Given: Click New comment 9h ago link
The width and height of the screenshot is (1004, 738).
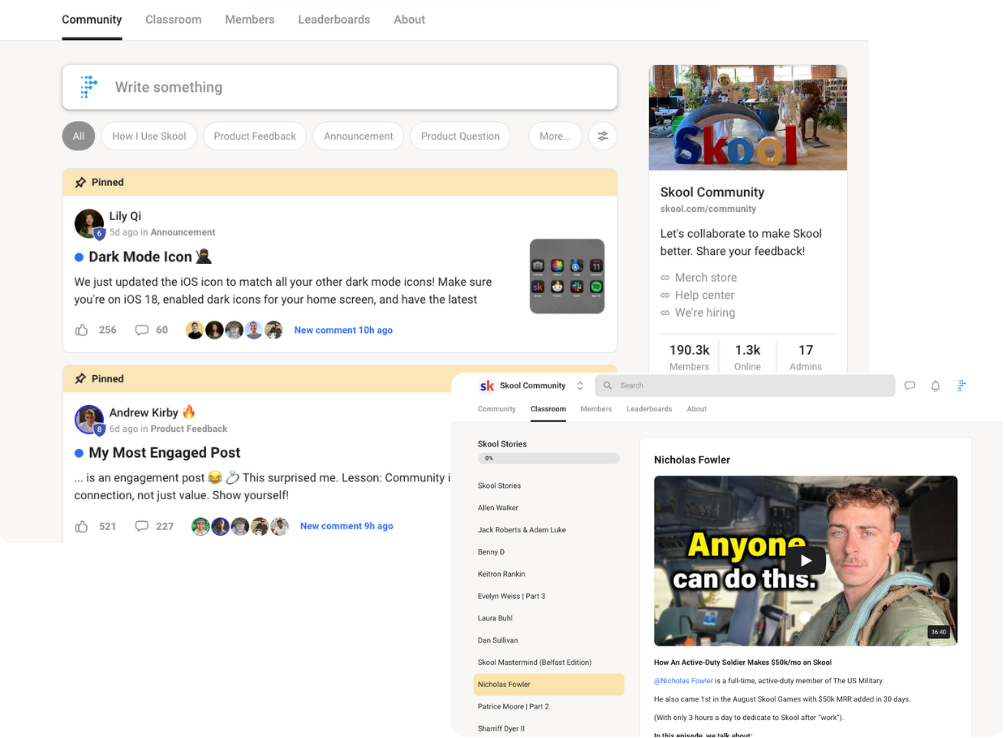Looking at the screenshot, I should click(x=346, y=526).
